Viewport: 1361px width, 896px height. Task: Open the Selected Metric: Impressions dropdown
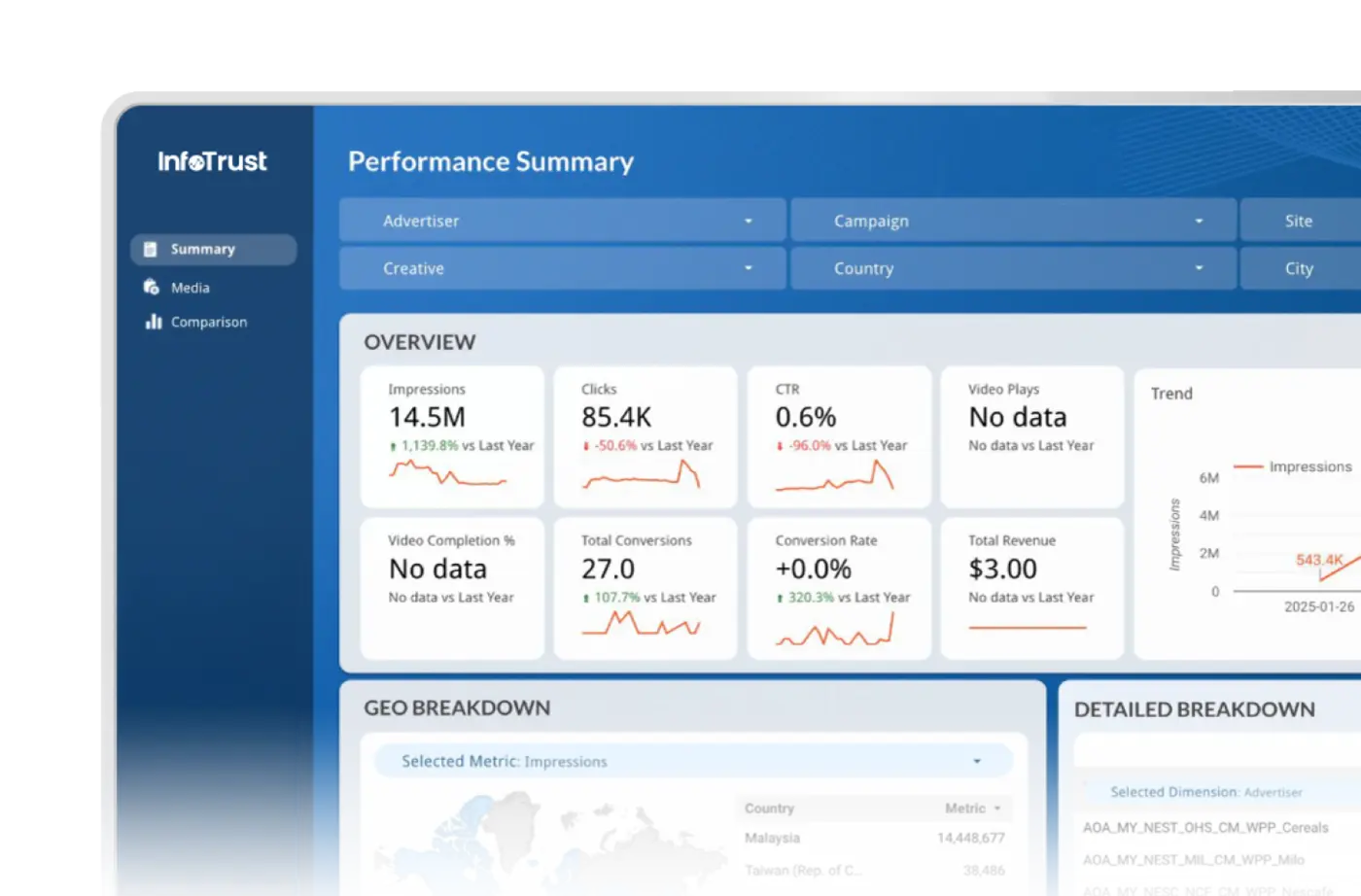coord(694,761)
